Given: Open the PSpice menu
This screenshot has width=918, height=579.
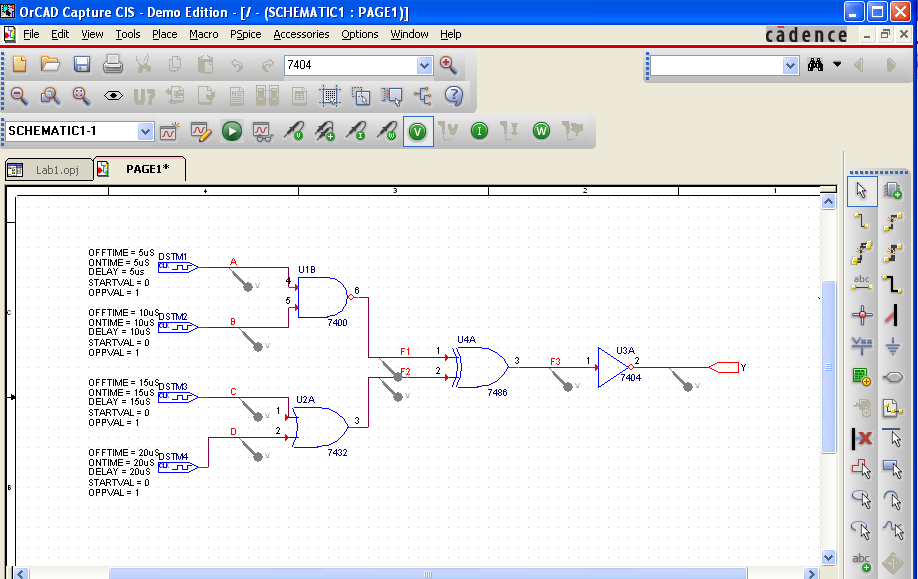Looking at the screenshot, I should tap(245, 35).
